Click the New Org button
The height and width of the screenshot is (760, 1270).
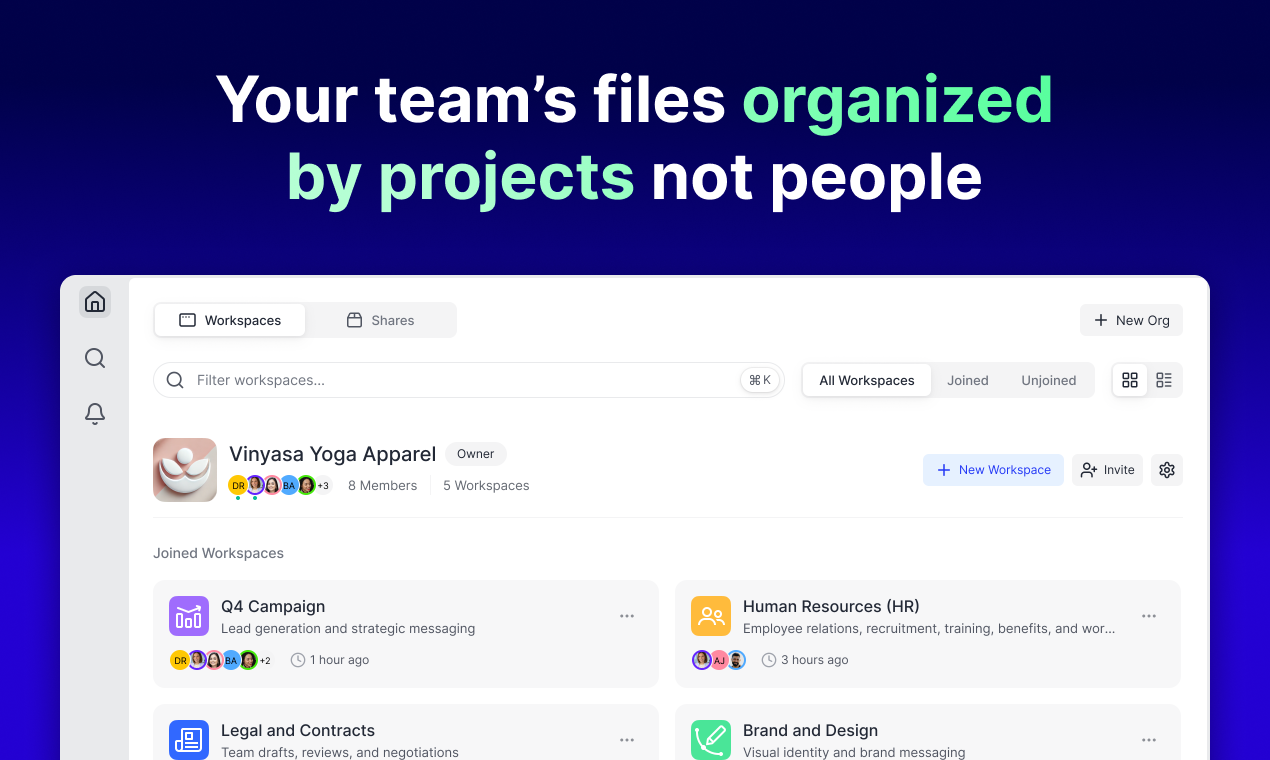tap(1131, 320)
